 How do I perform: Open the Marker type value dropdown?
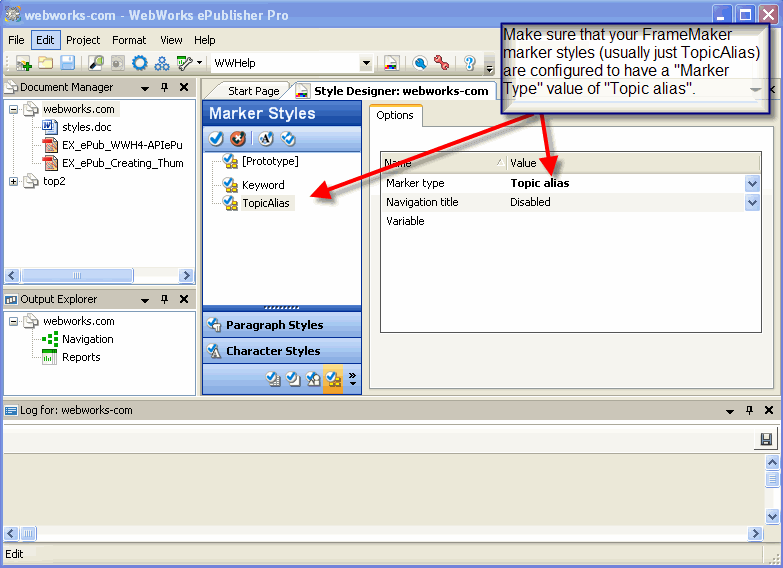tap(753, 183)
